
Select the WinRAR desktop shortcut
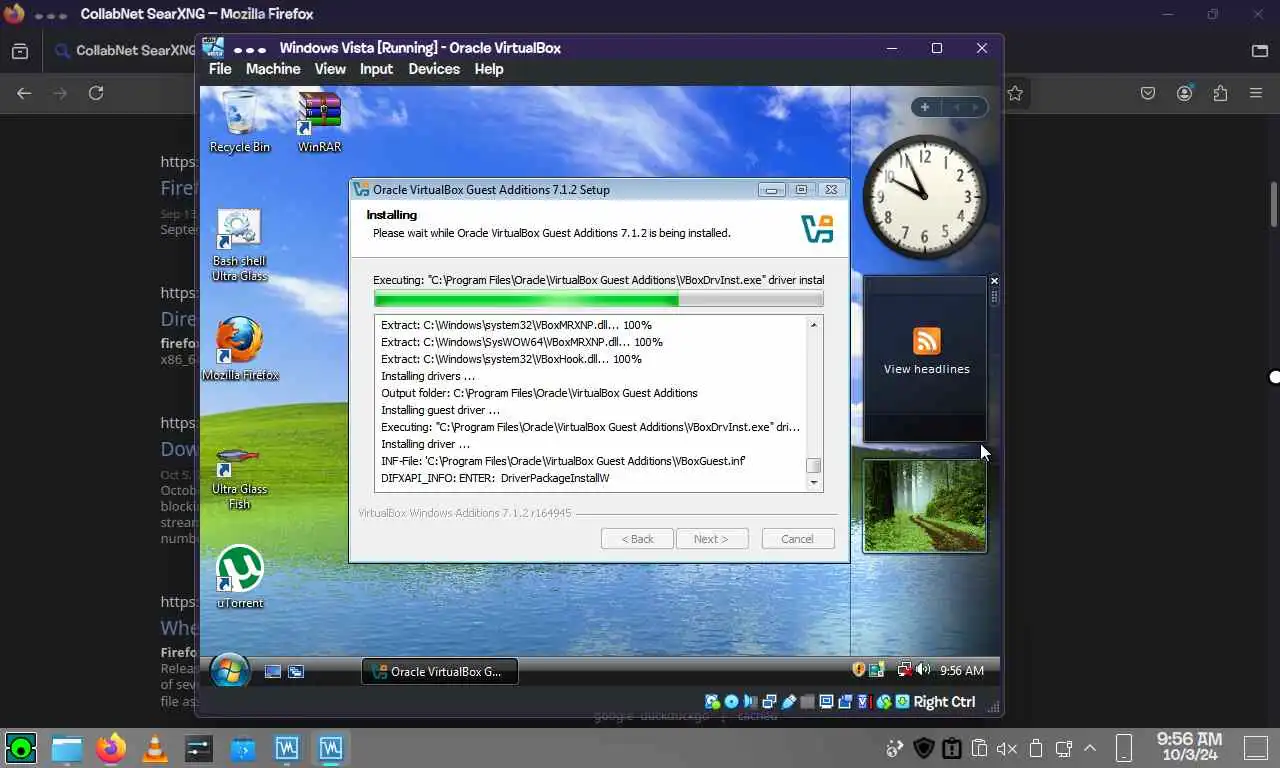320,121
